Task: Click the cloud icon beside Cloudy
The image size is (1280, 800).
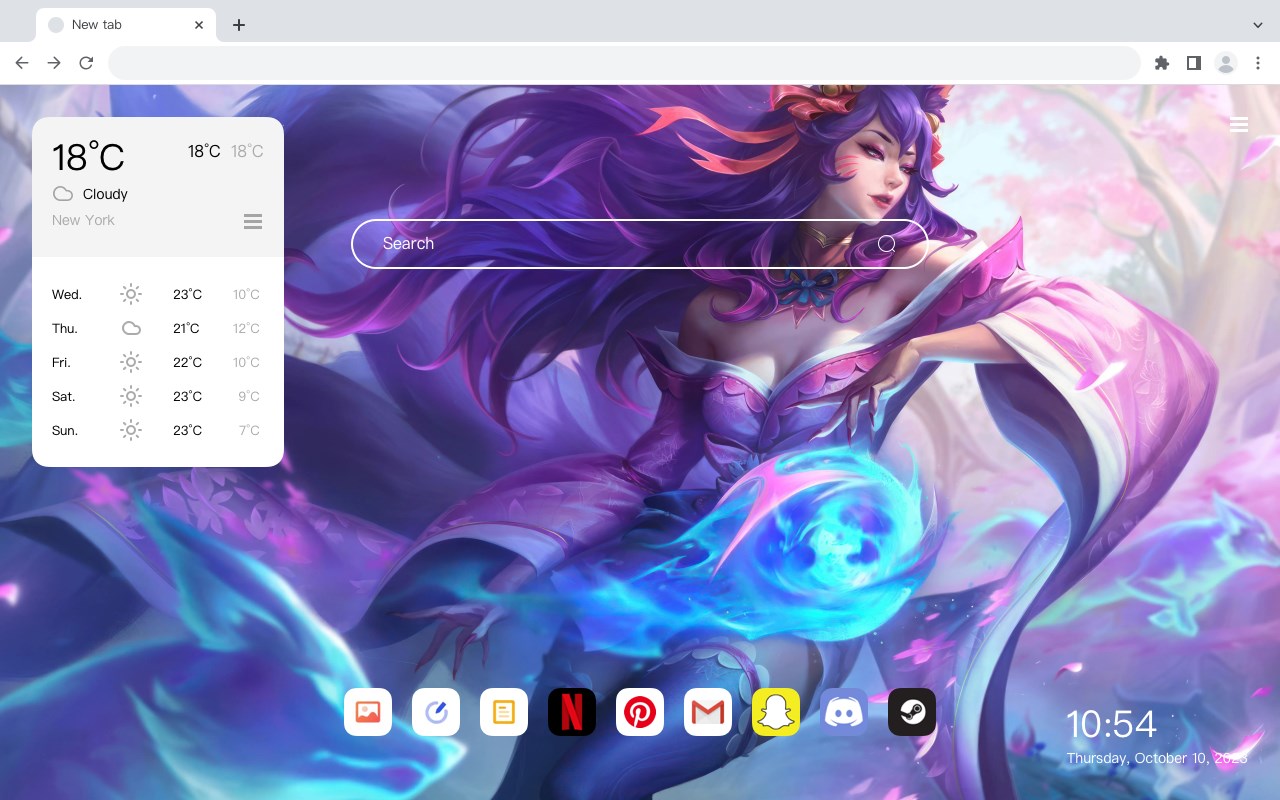Action: (x=63, y=194)
